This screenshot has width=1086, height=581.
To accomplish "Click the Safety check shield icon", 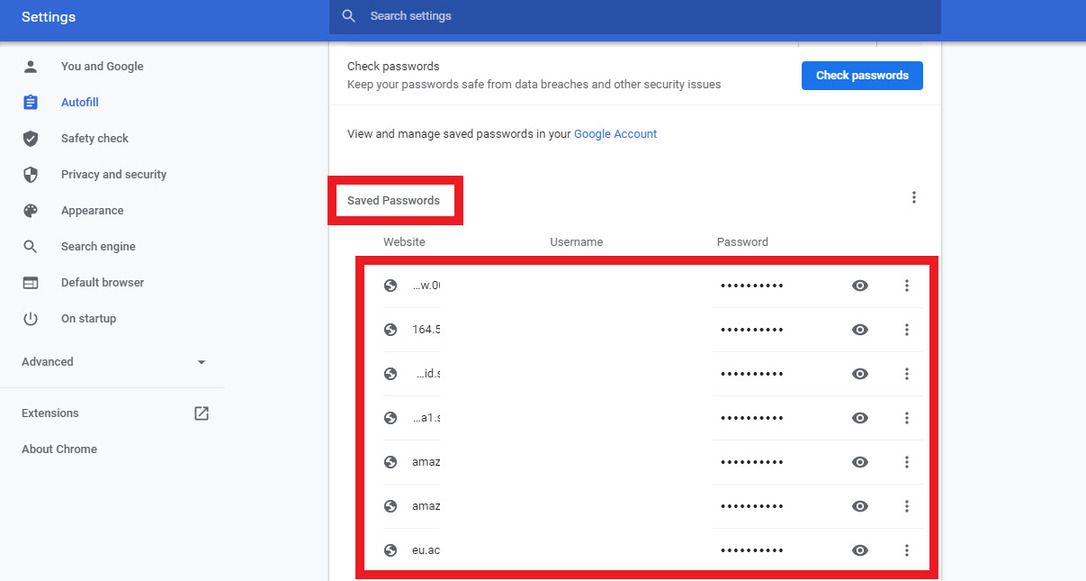I will 31,139.
